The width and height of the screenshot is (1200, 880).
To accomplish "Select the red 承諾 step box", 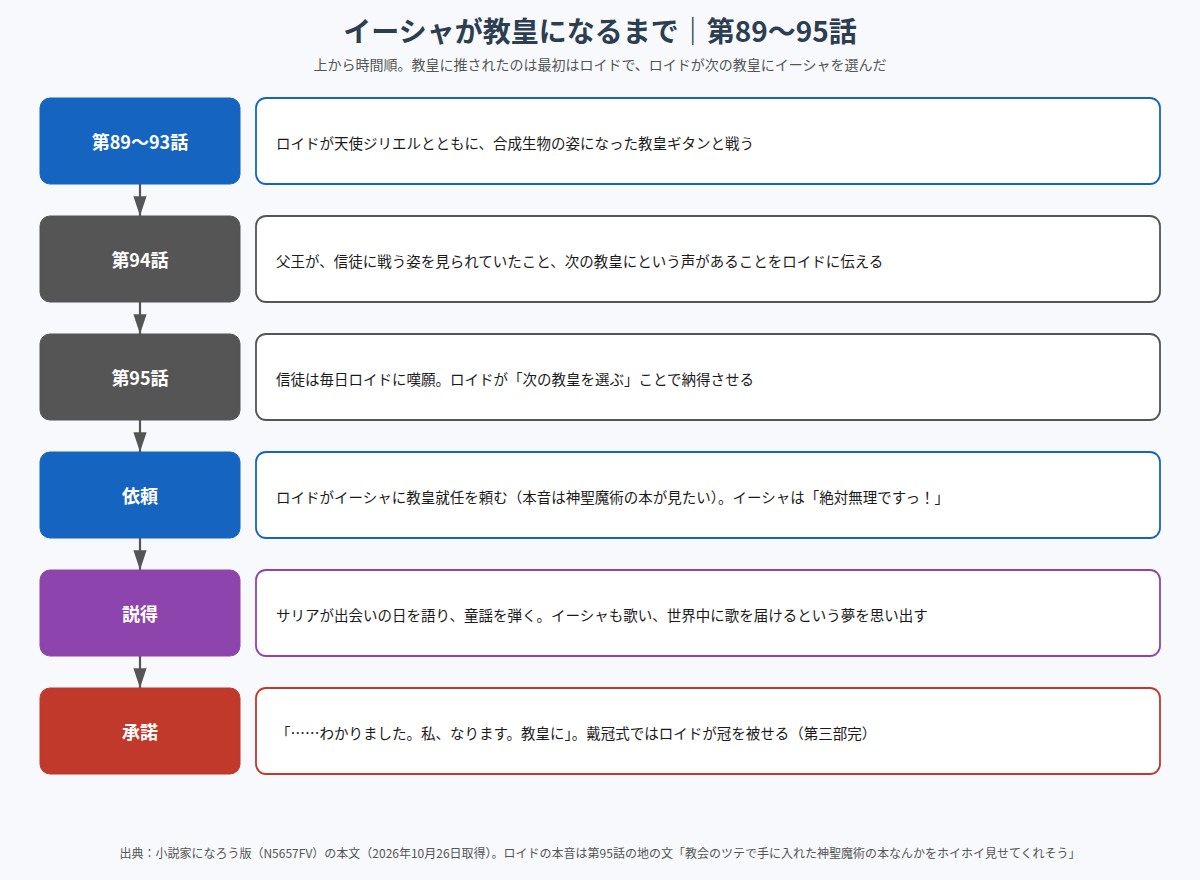I will pos(140,731).
